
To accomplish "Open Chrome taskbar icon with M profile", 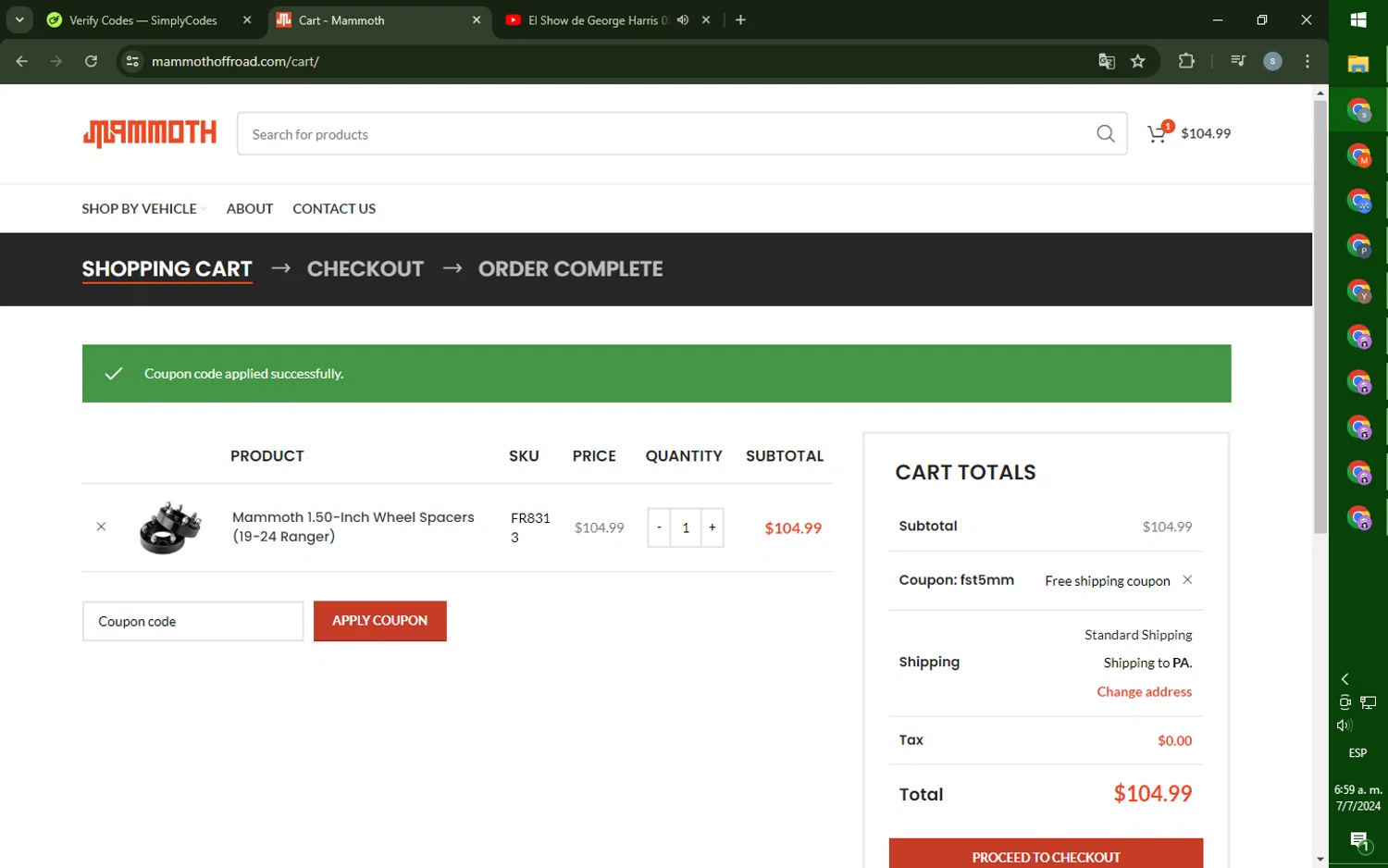I will (1358, 155).
